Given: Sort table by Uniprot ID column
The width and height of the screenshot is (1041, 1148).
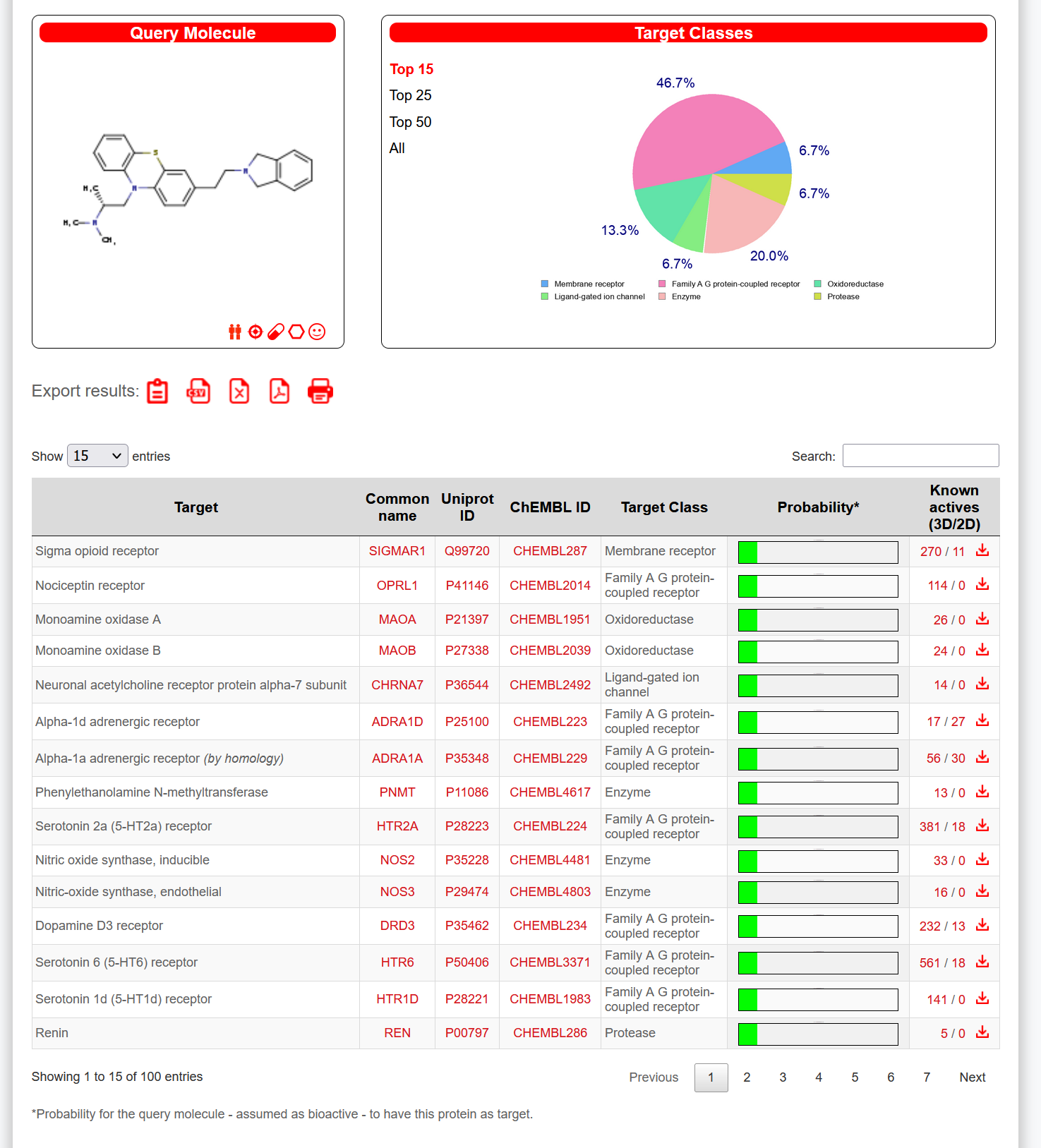Looking at the screenshot, I should pyautogui.click(x=467, y=507).
